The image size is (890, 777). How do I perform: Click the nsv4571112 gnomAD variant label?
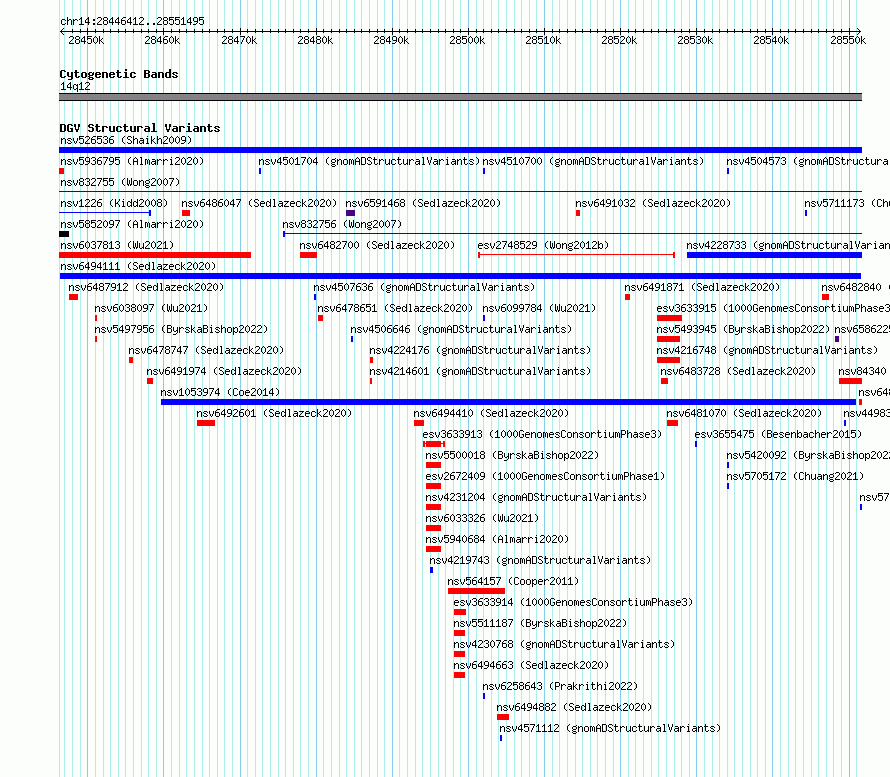click(x=610, y=728)
